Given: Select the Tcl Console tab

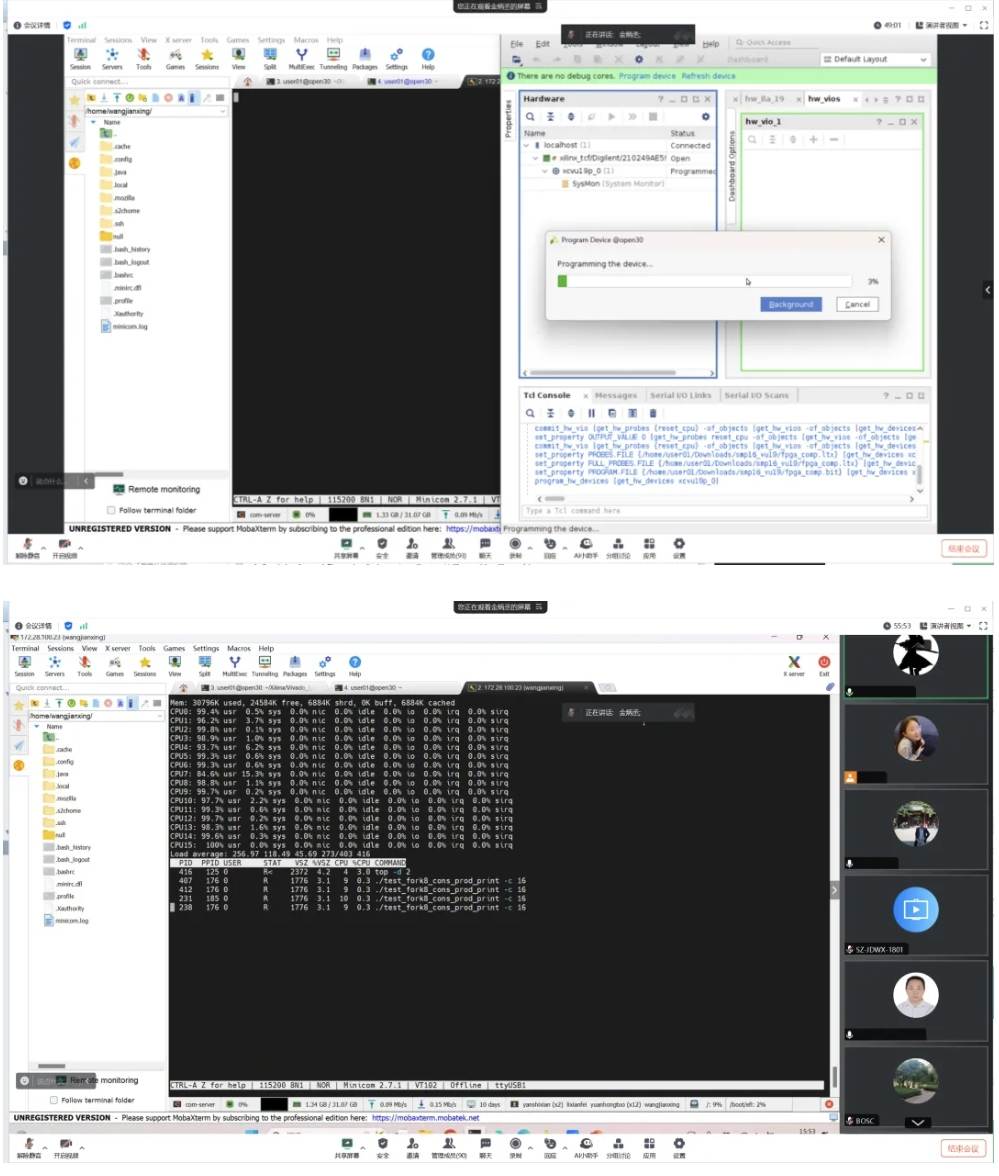Looking at the screenshot, I should [547, 395].
